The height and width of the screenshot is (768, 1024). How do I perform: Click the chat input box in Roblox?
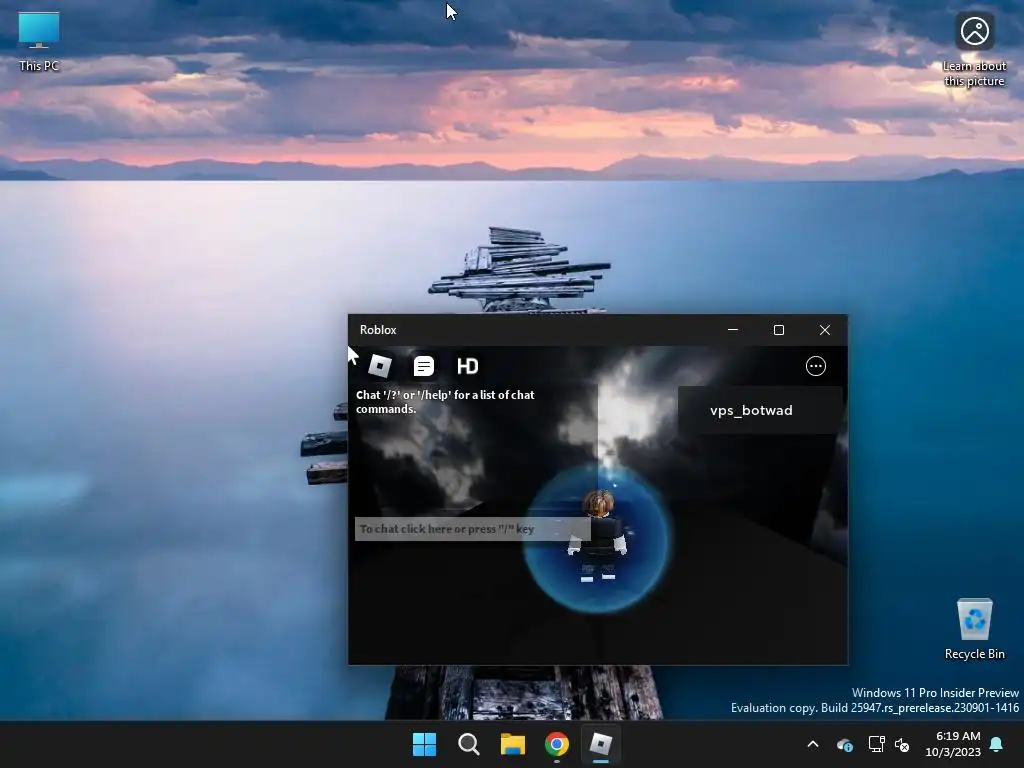472,529
